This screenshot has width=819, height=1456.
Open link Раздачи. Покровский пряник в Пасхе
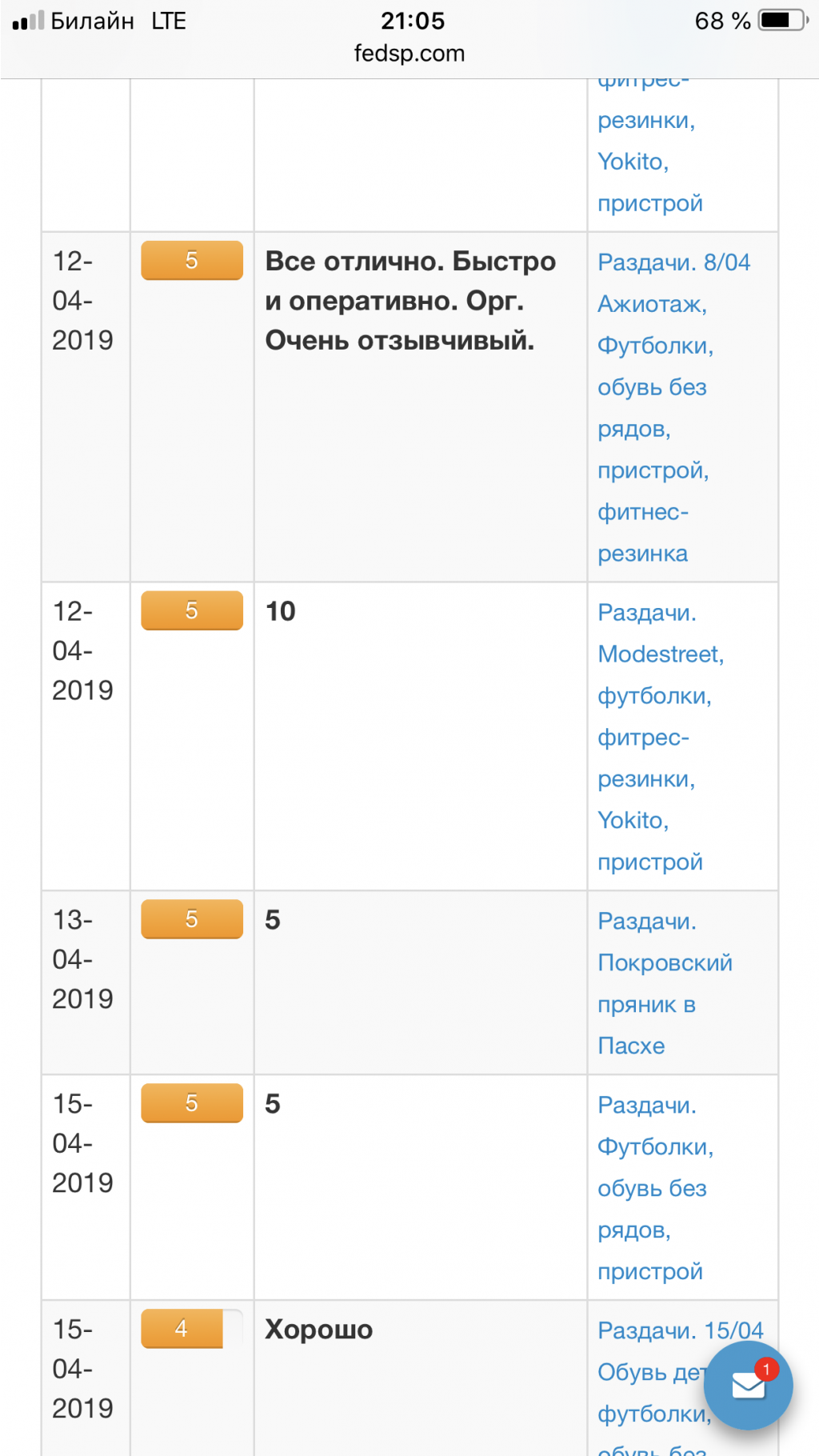click(x=665, y=983)
